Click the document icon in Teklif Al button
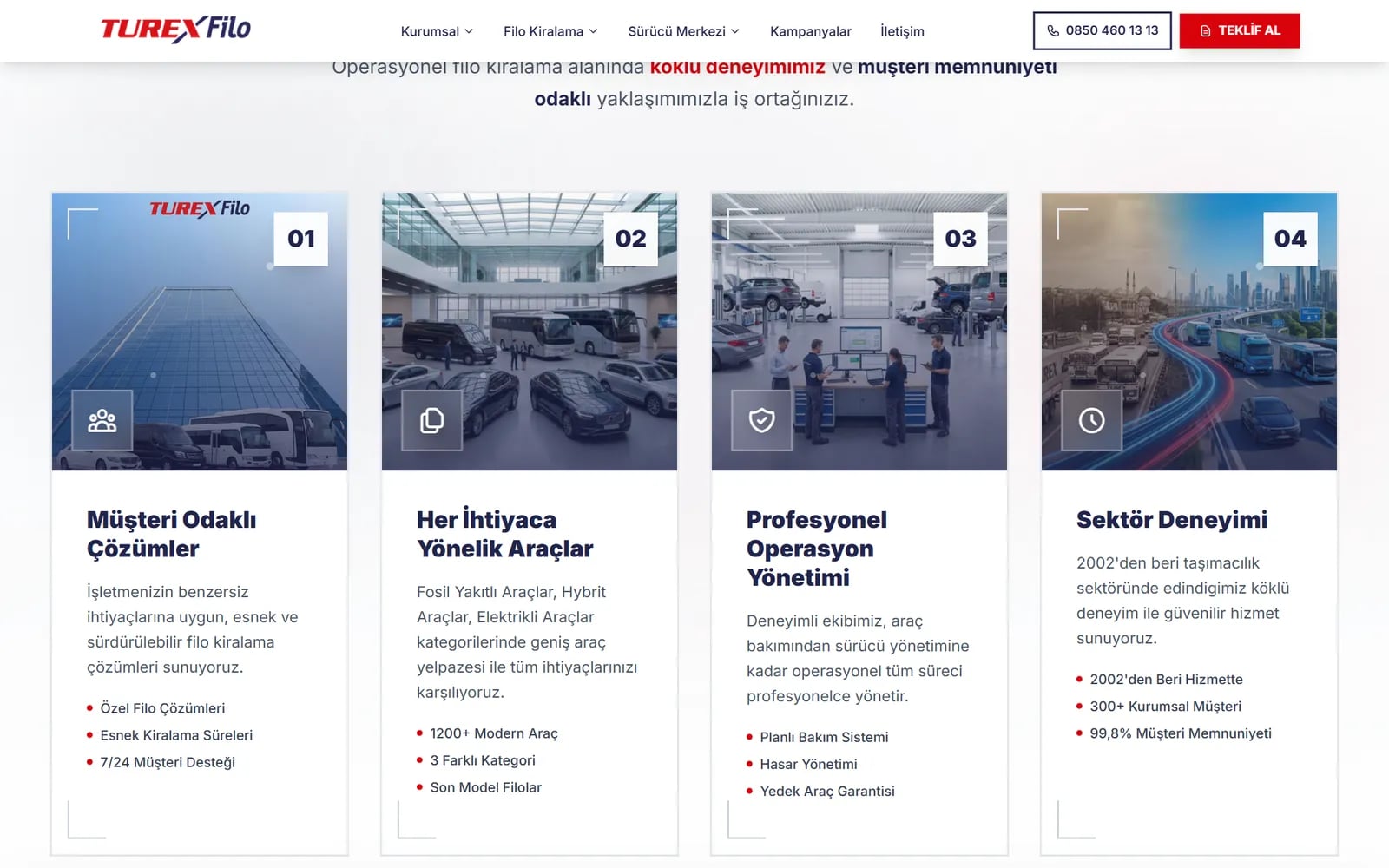Screen dimensions: 1389x868 [x=1206, y=31]
